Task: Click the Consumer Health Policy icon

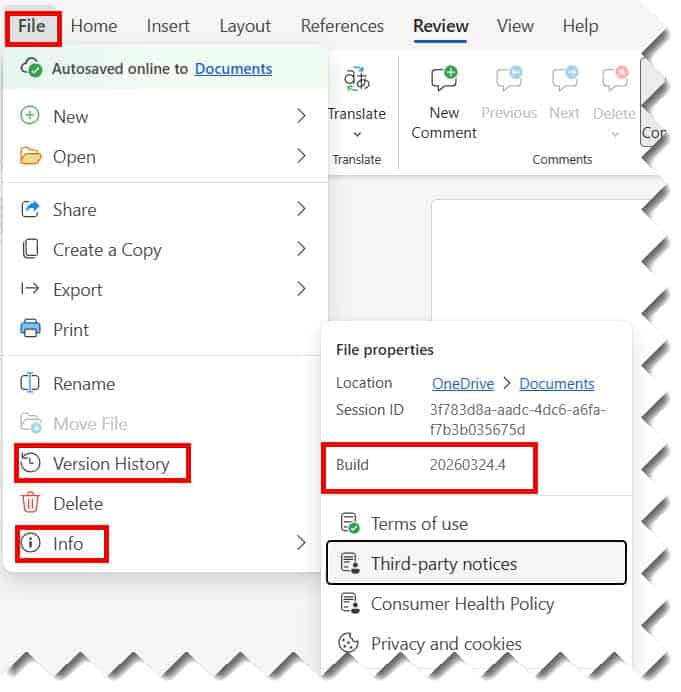Action: pos(350,603)
